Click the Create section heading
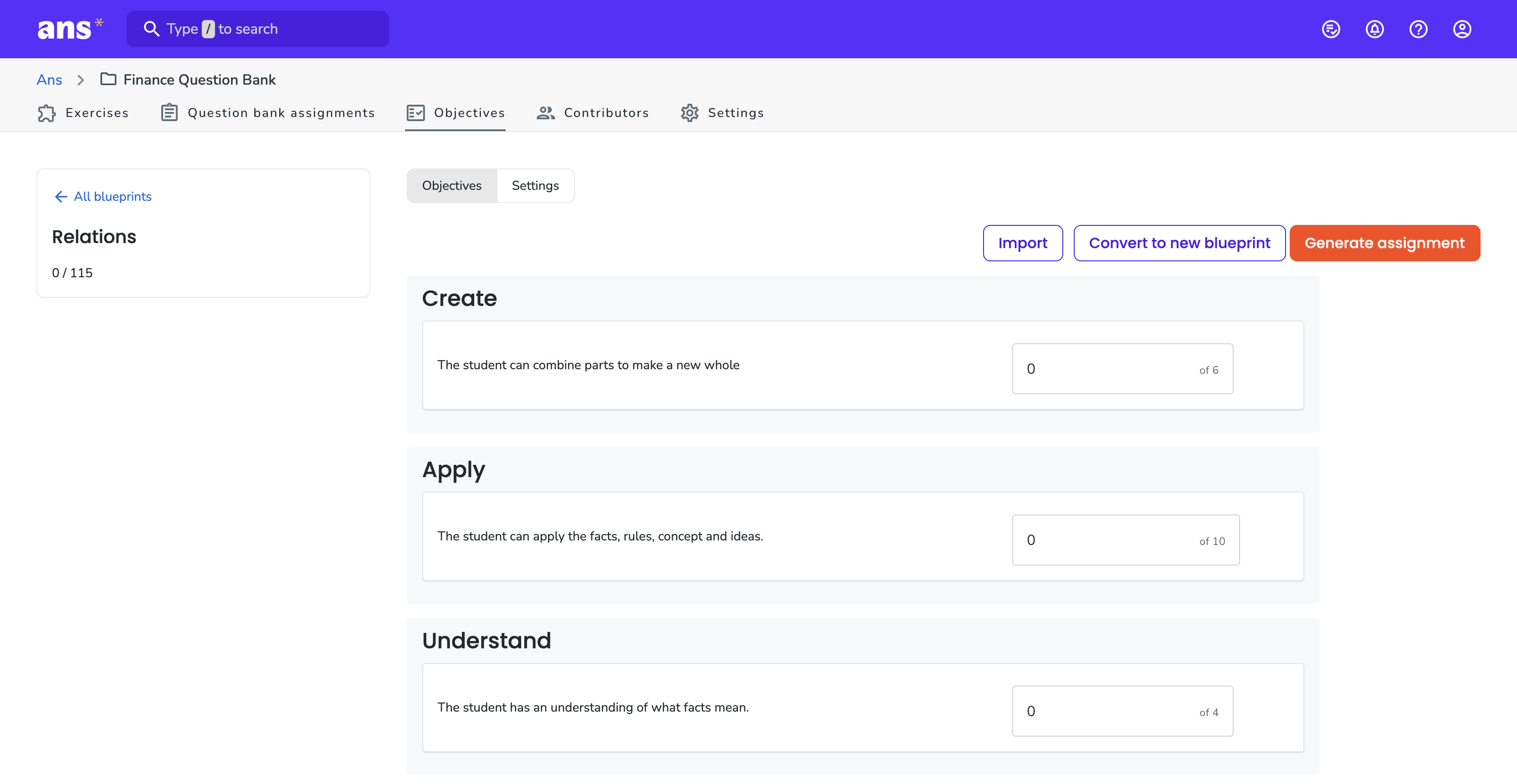The image size is (1517, 784). tap(459, 298)
